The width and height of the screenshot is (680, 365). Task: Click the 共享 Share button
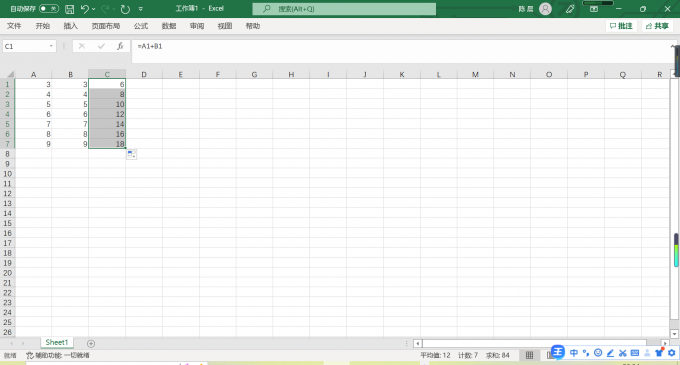pos(657,26)
